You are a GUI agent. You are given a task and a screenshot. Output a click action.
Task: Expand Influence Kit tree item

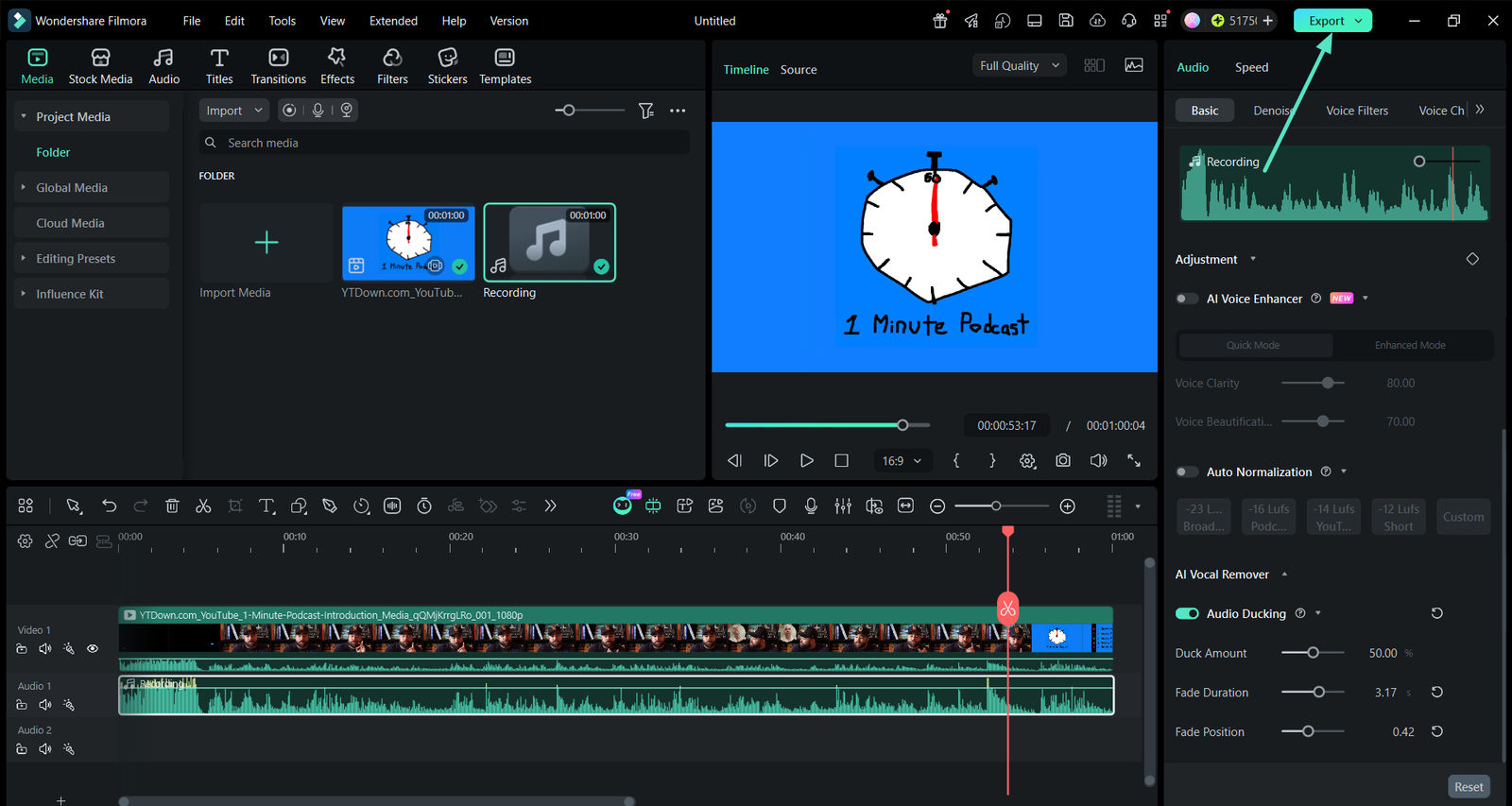(x=24, y=294)
